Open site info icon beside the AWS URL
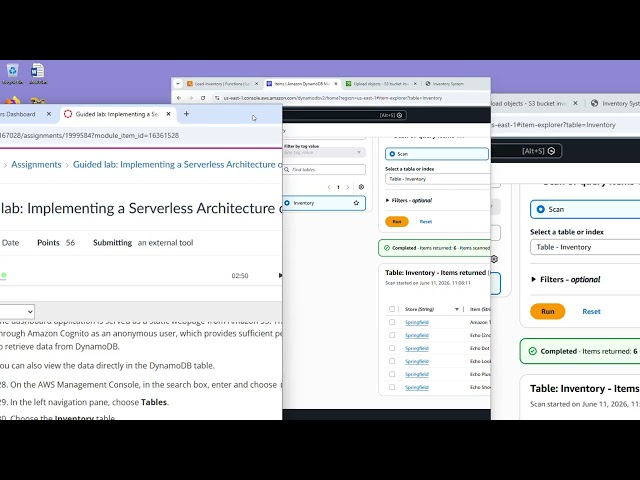Image resolution: width=640 pixels, height=480 pixels. pyautogui.click(x=217, y=98)
